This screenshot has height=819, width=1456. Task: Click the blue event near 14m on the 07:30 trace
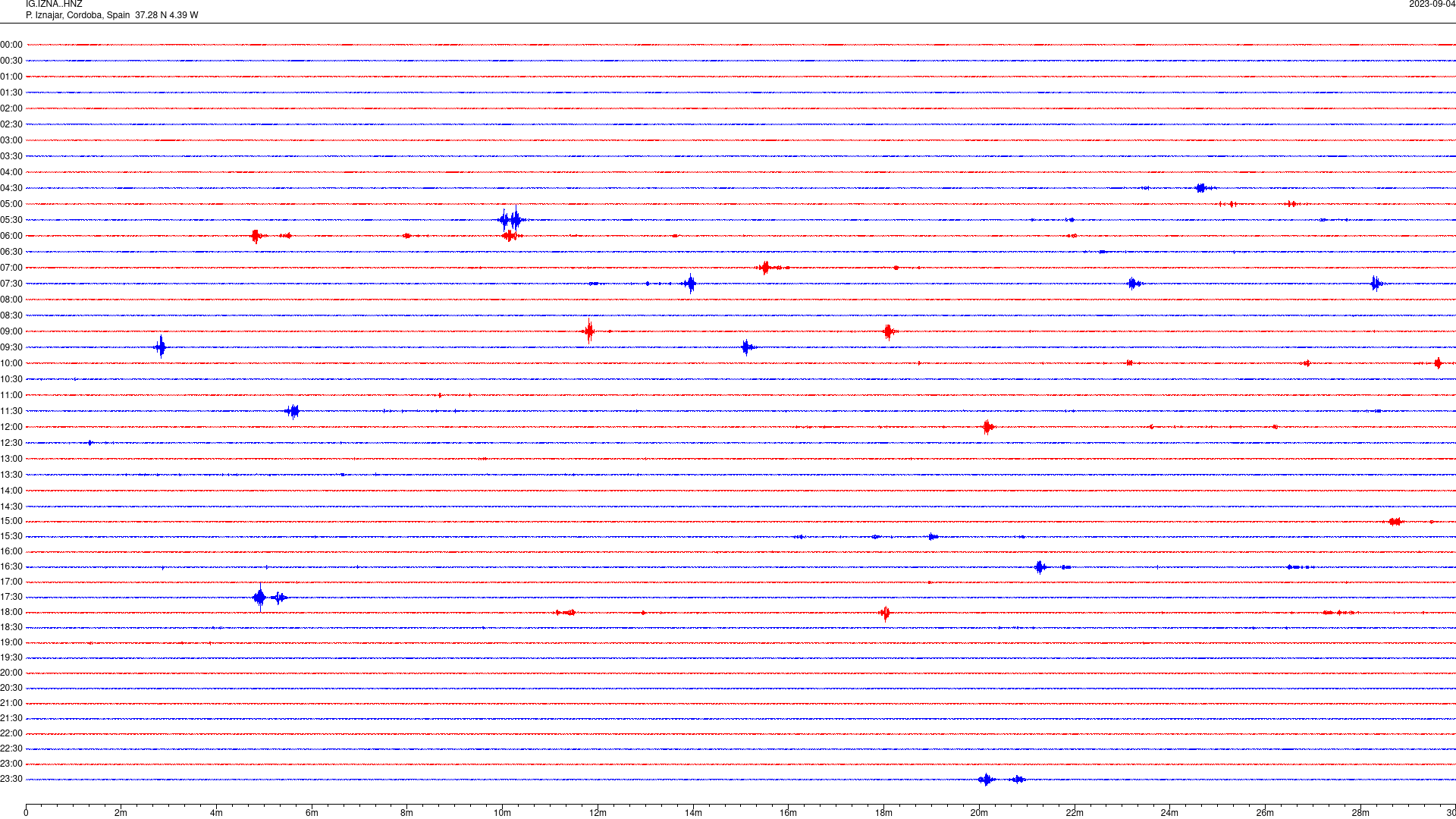coord(689,284)
